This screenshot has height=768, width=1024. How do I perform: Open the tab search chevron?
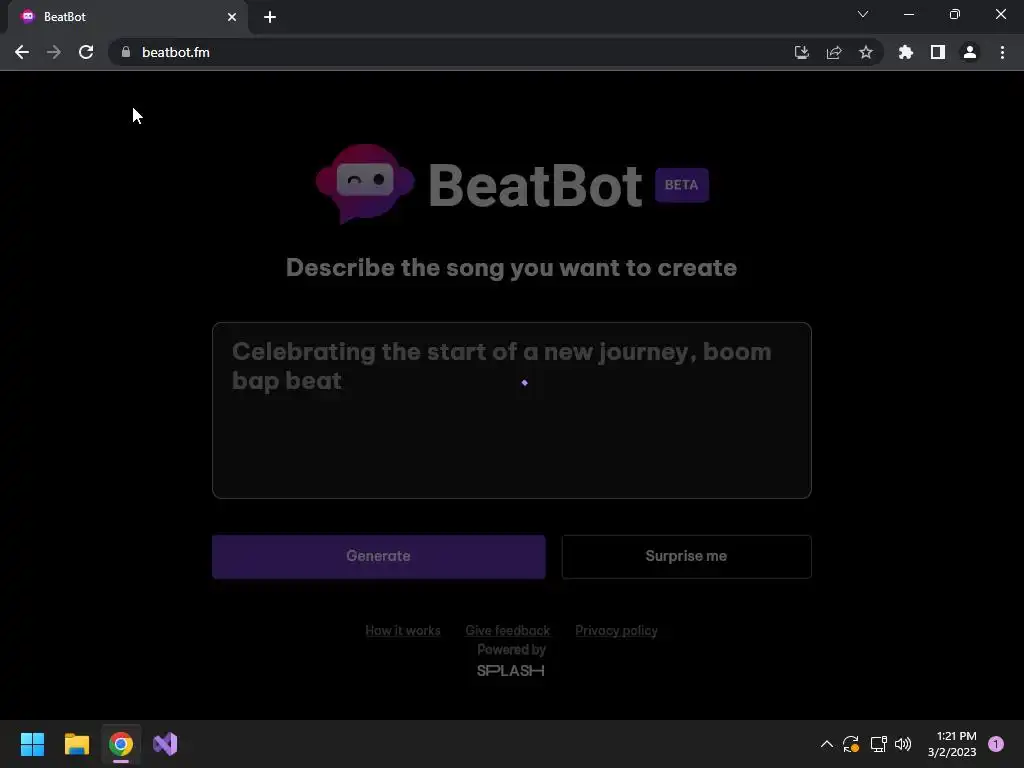[863, 14]
